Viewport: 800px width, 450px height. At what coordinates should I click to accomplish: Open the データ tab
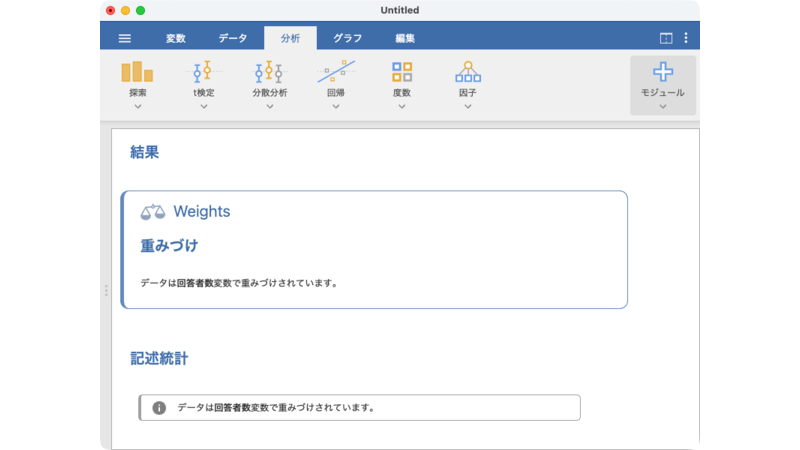coord(233,38)
